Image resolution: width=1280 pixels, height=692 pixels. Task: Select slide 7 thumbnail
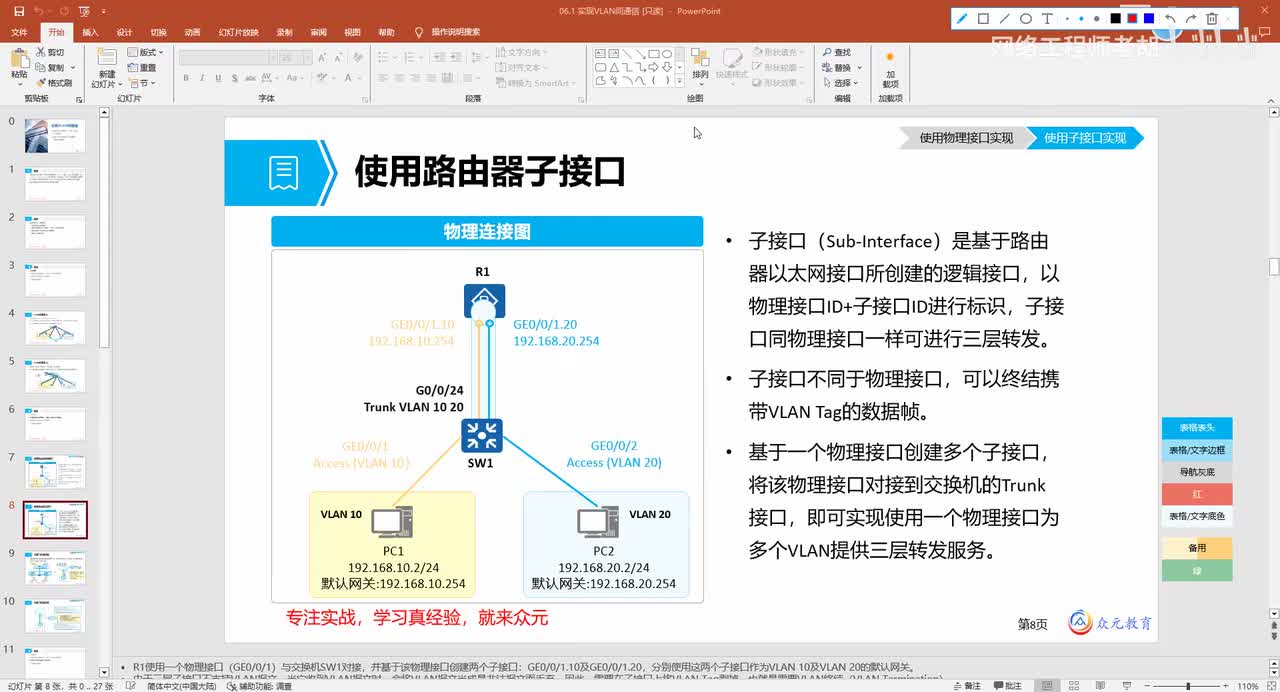(55, 472)
